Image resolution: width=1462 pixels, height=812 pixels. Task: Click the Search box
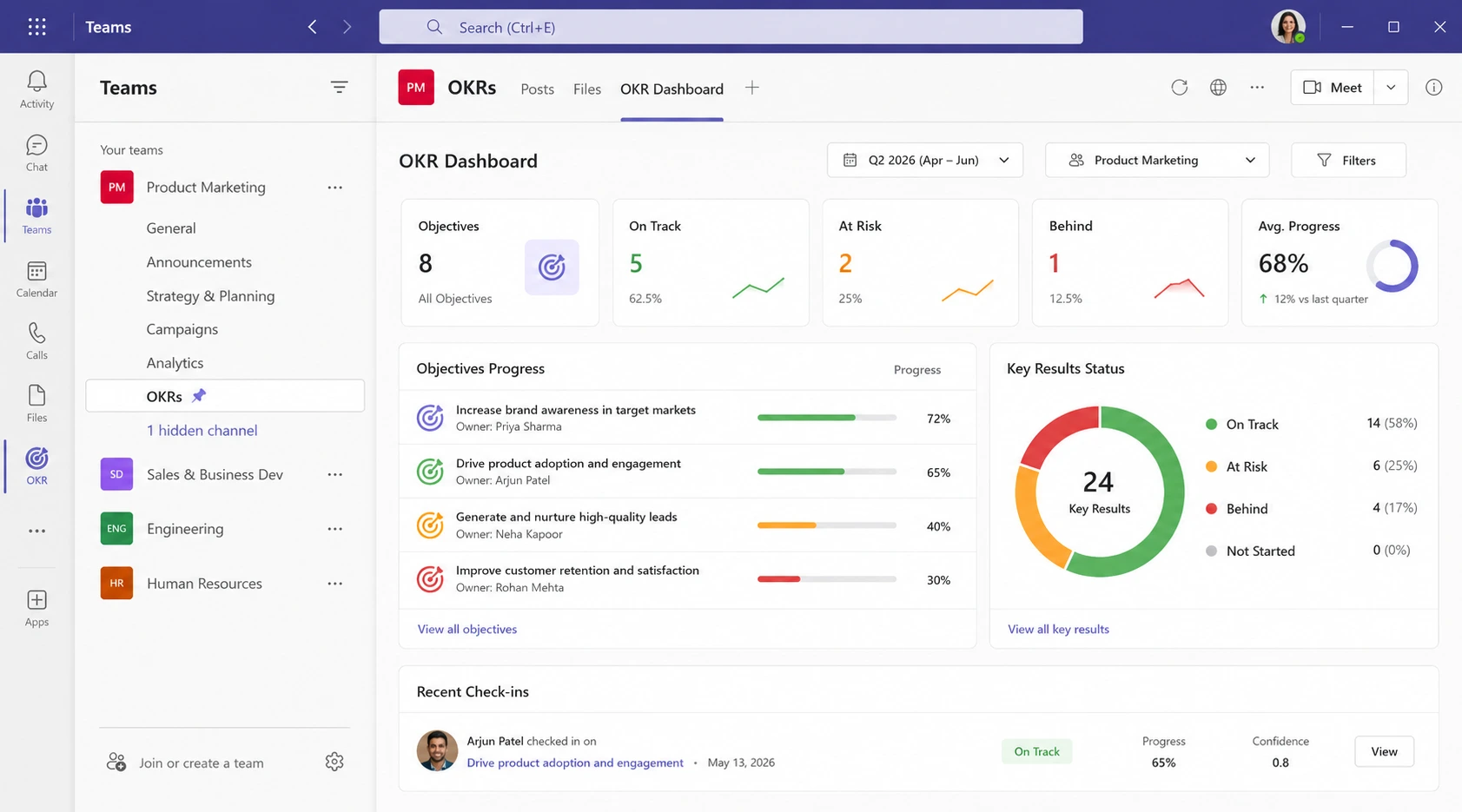click(731, 27)
